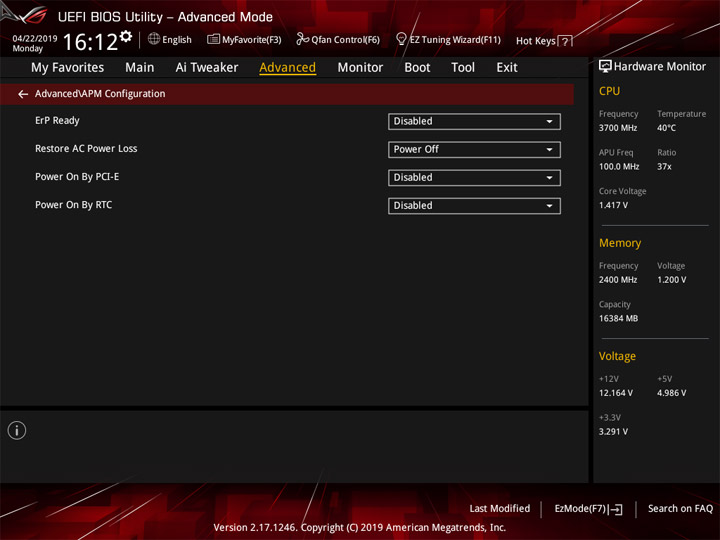Click the 12.164 V value
The width and height of the screenshot is (720, 540).
point(616,393)
